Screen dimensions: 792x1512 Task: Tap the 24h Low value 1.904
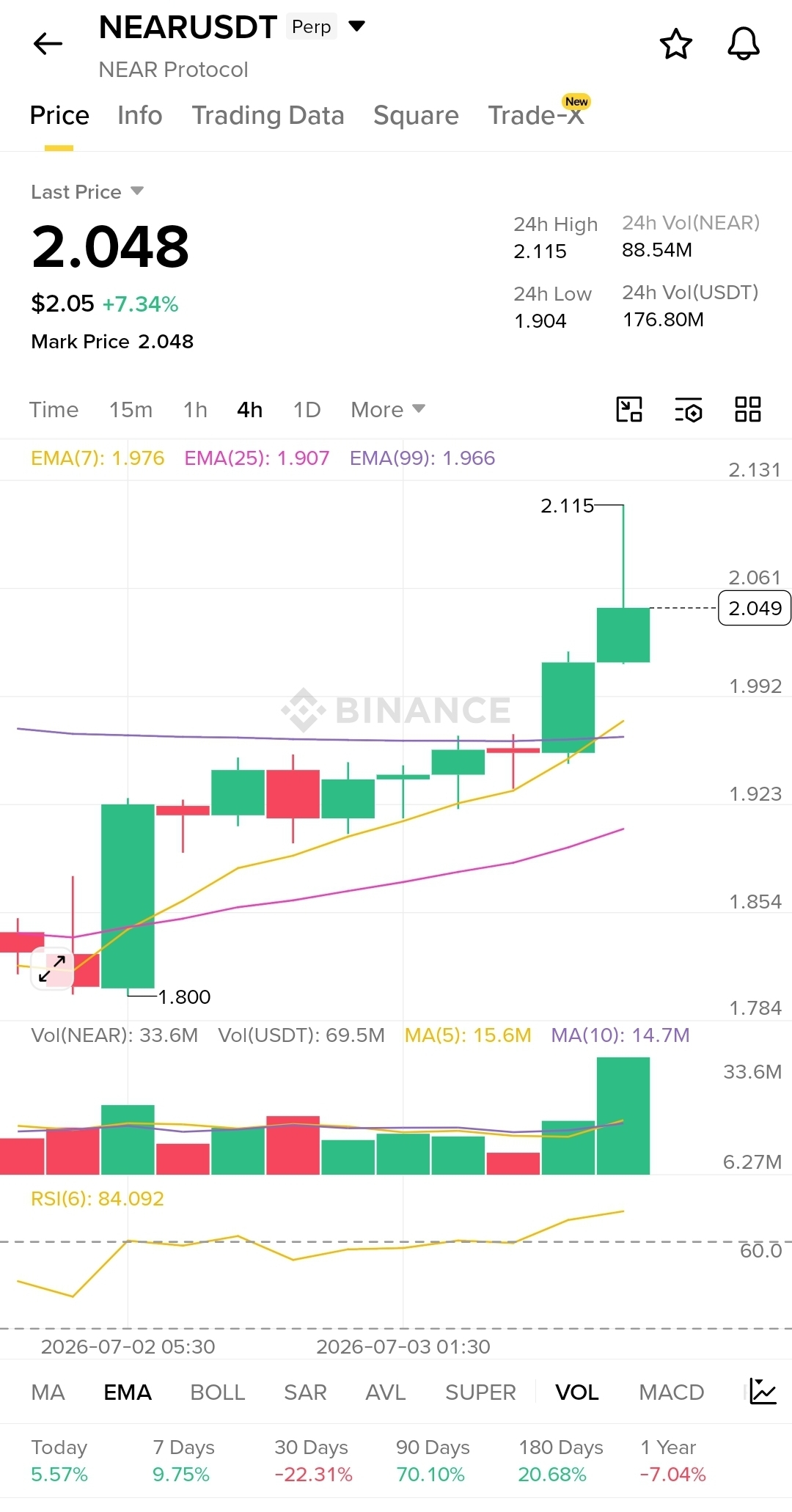tap(540, 321)
